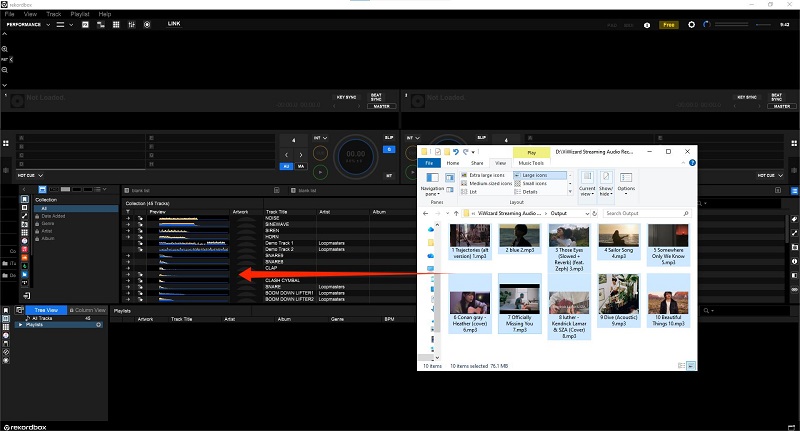Open Music Tools tab in Explorer
Image resolution: width=800 pixels, height=431 pixels.
click(531, 163)
